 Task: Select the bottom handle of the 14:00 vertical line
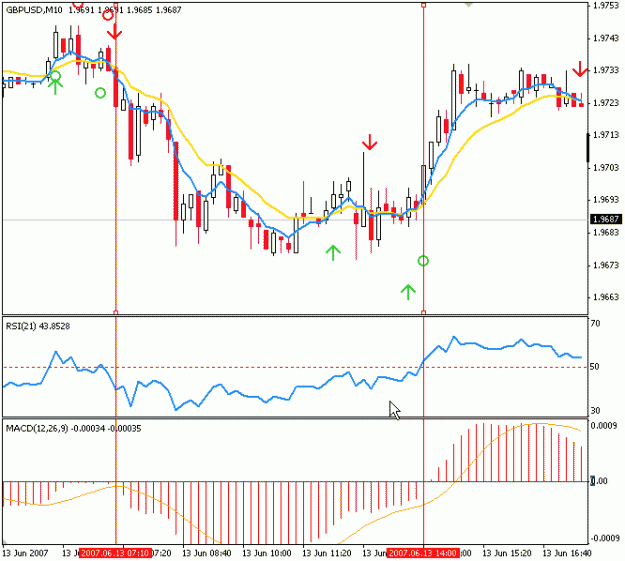[423, 313]
